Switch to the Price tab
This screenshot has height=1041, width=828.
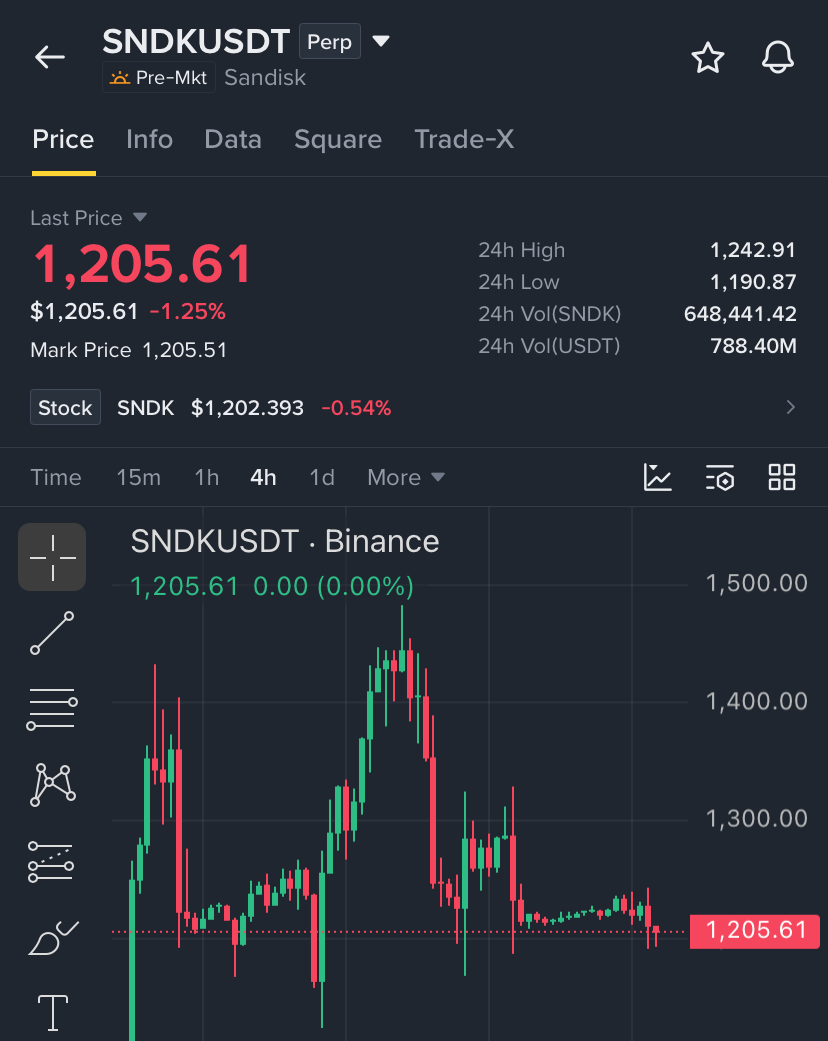click(x=63, y=139)
